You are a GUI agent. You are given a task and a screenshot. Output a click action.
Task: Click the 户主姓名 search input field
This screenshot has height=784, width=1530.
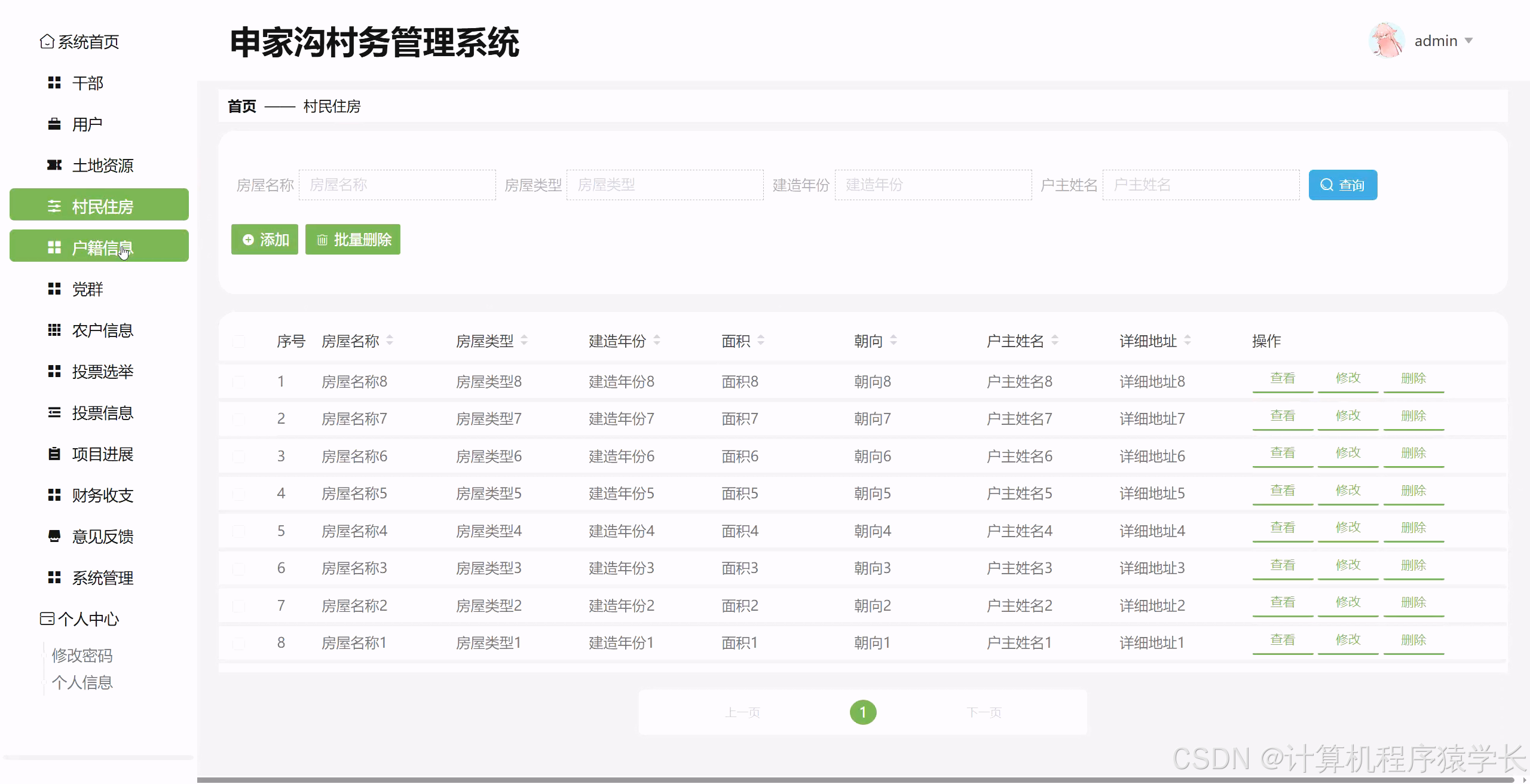click(x=1201, y=185)
